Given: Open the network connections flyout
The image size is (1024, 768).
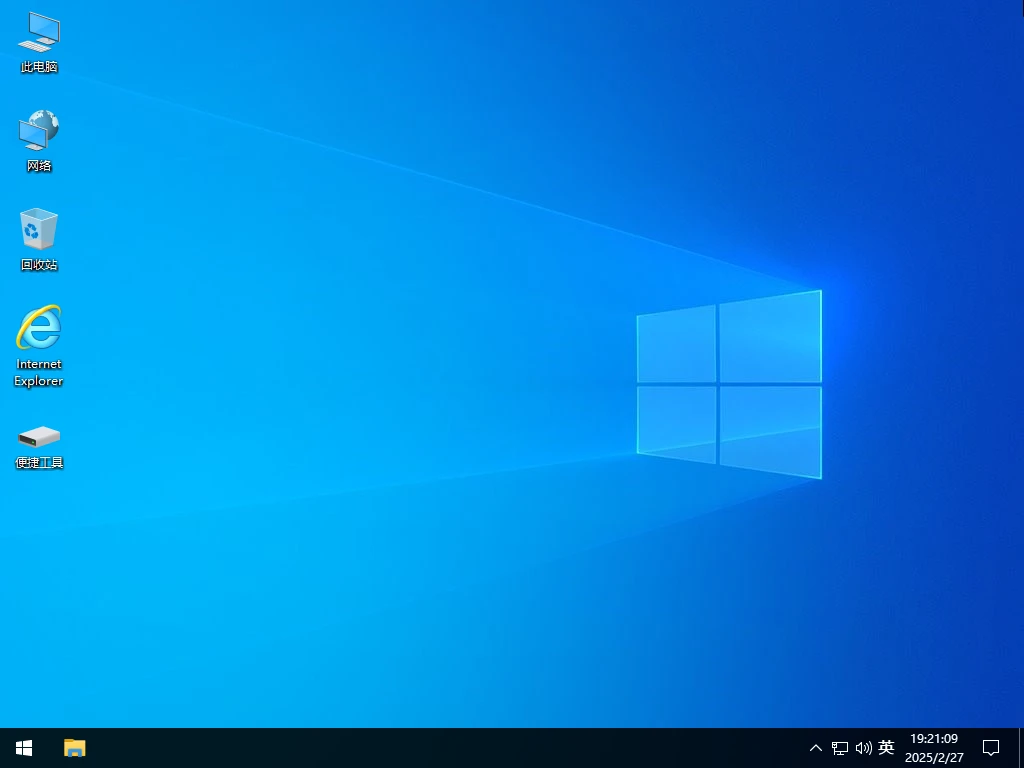Looking at the screenshot, I should coord(838,747).
